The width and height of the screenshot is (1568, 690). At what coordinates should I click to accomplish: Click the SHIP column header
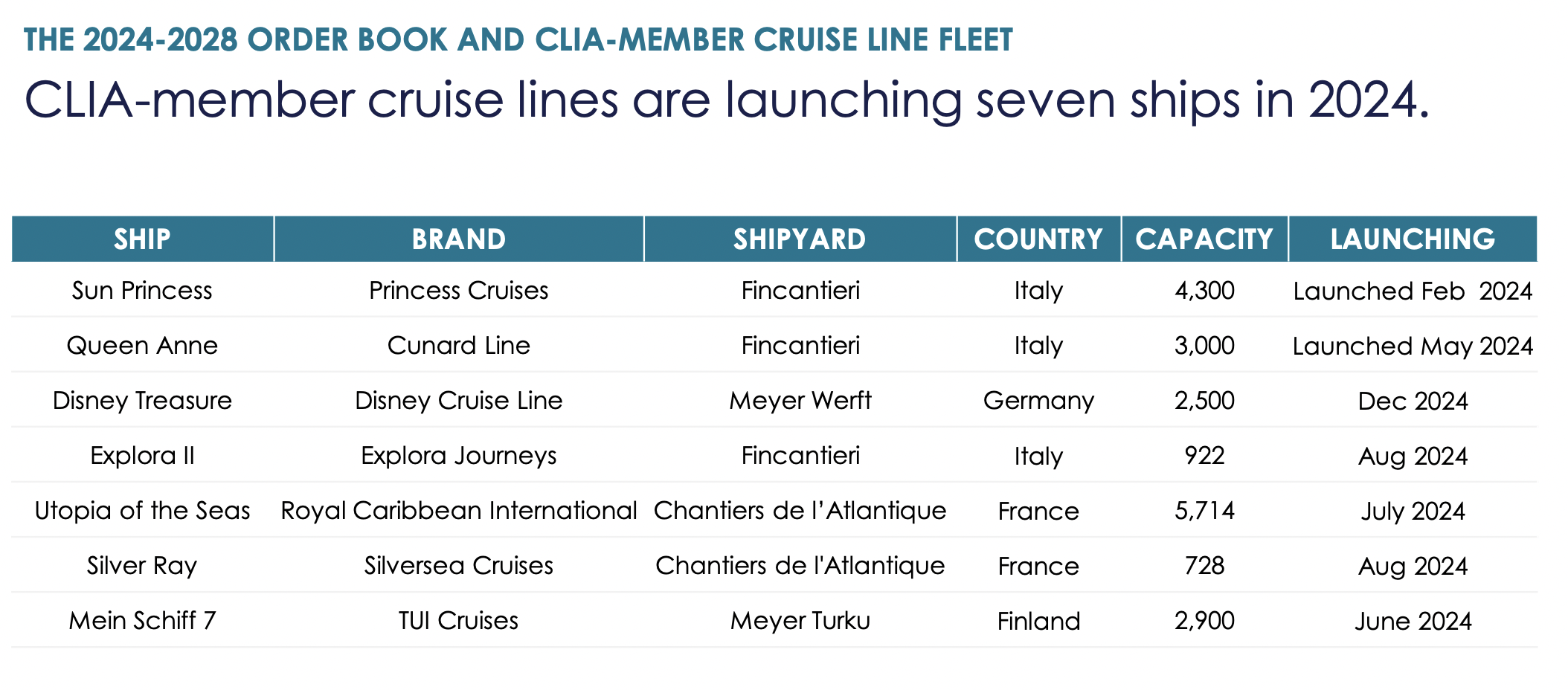click(x=142, y=239)
